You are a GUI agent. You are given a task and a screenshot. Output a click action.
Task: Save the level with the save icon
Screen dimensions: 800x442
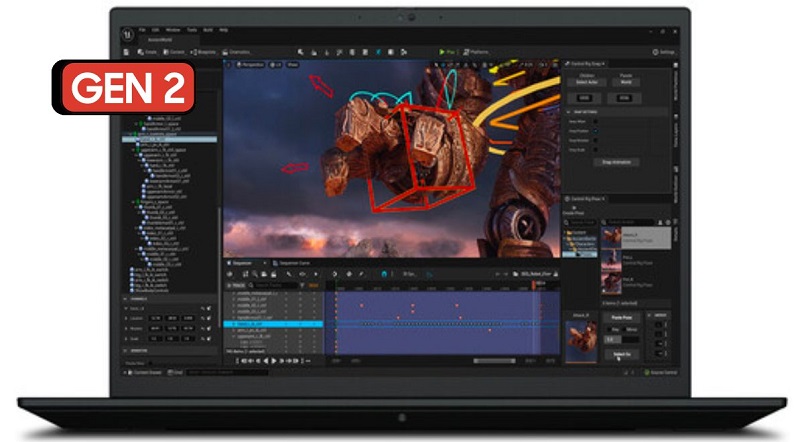(x=126, y=52)
